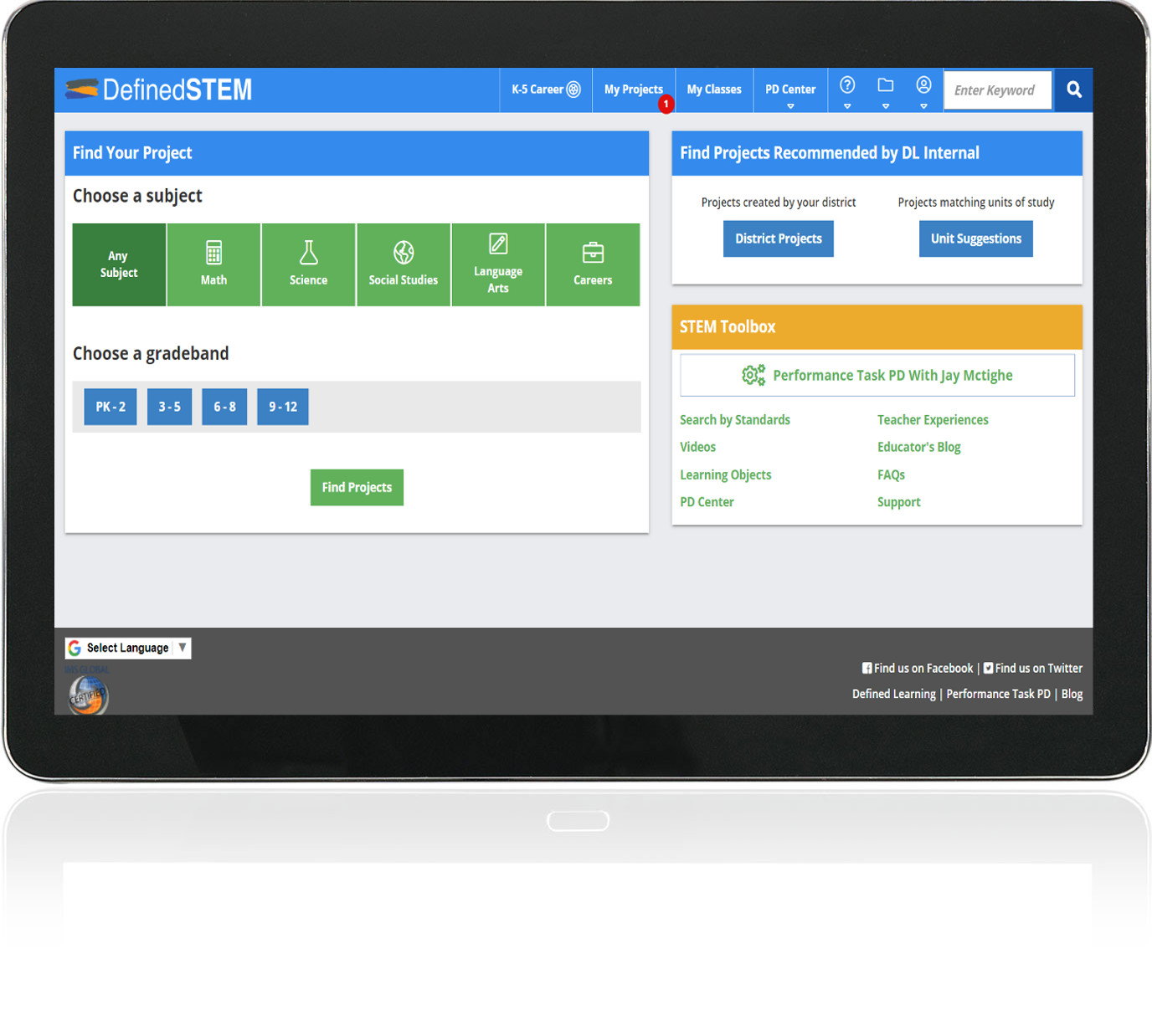The width and height of the screenshot is (1152, 1036).
Task: Select the Language Arts subject tile
Action: click(498, 264)
